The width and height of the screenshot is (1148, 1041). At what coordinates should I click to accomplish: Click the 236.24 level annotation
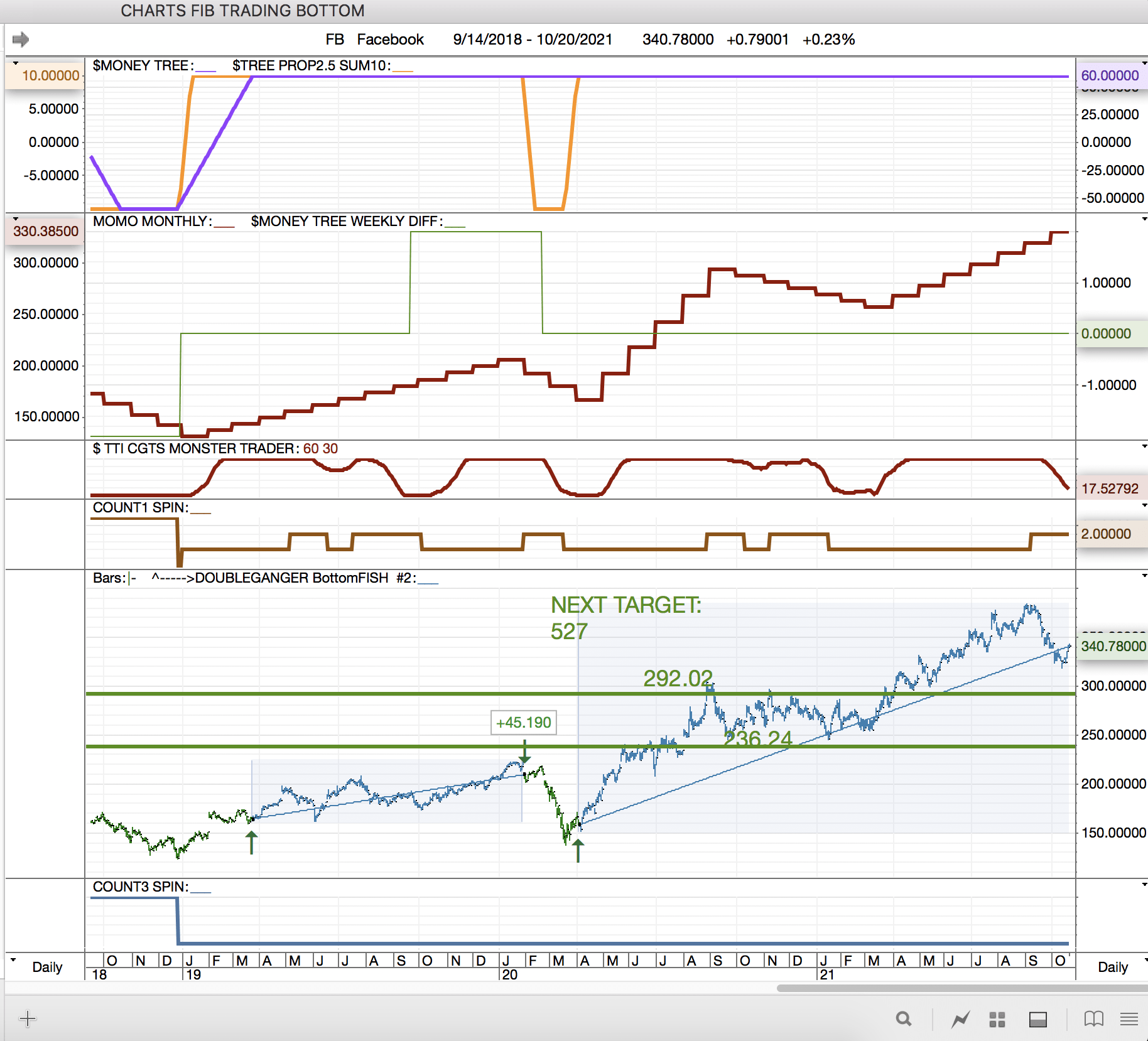click(x=758, y=738)
